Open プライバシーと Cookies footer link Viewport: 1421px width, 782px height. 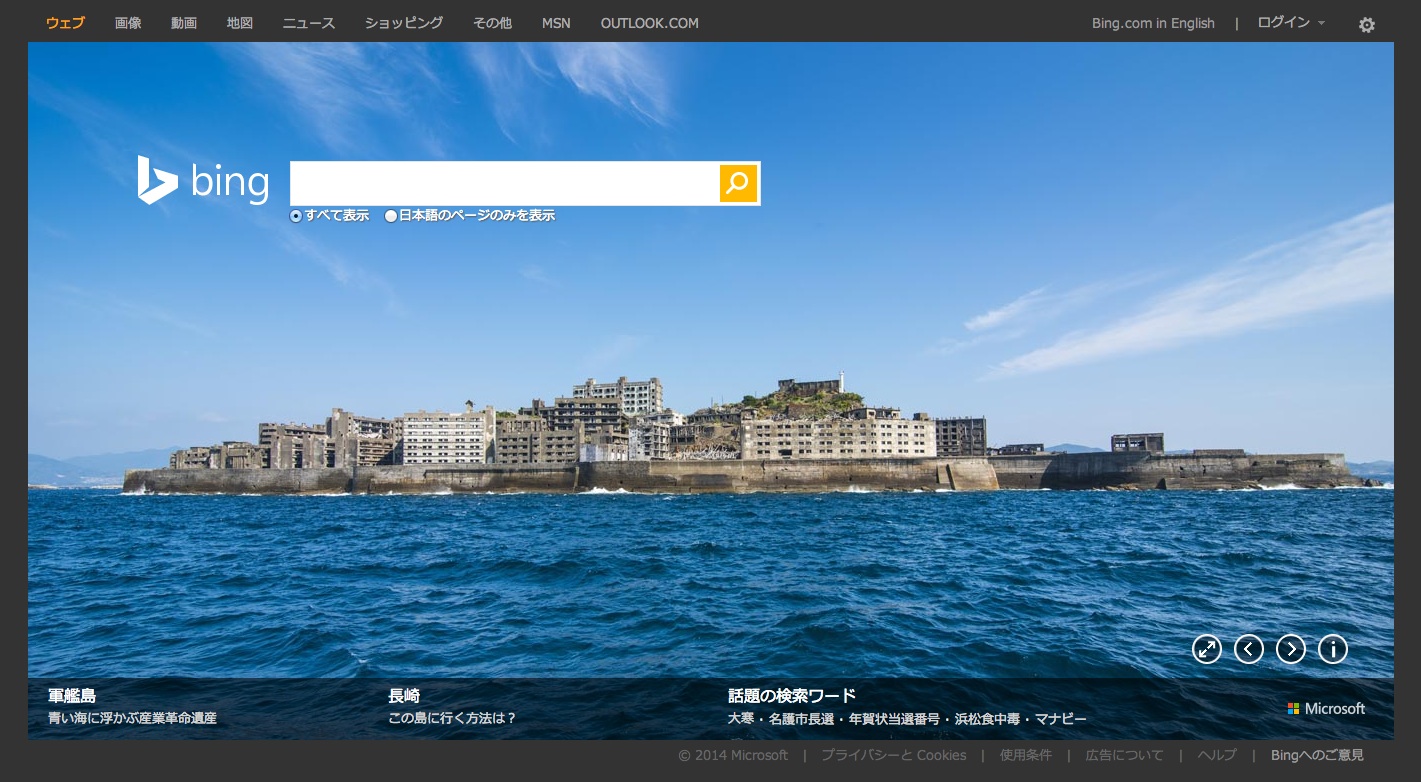[x=893, y=755]
